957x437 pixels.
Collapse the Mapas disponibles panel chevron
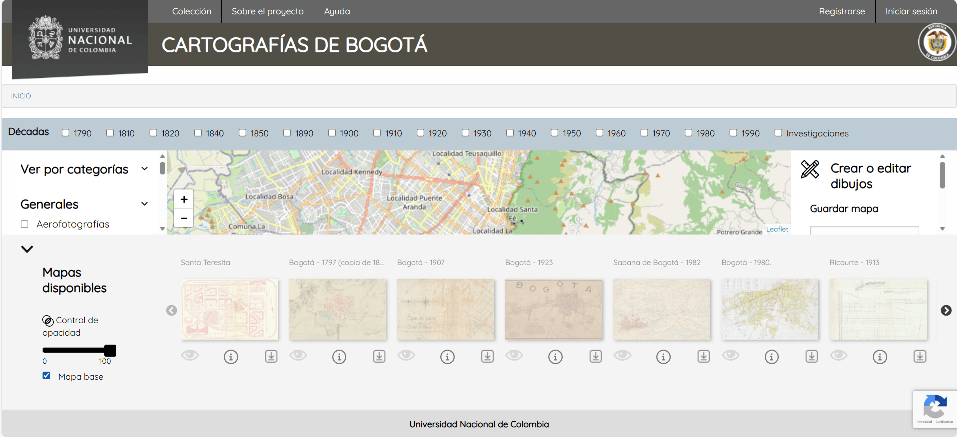click(27, 250)
